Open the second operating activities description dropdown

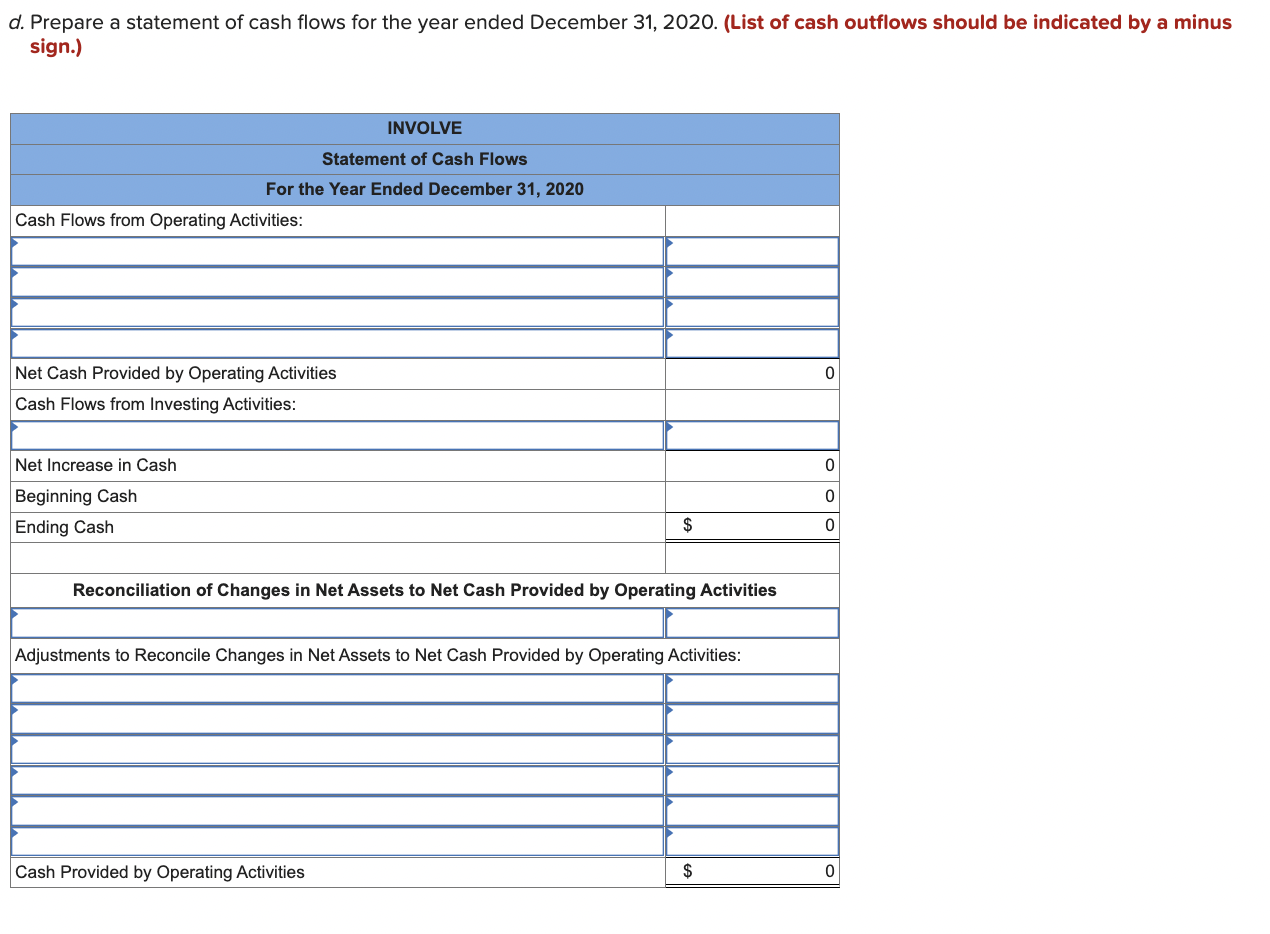pyautogui.click(x=336, y=281)
